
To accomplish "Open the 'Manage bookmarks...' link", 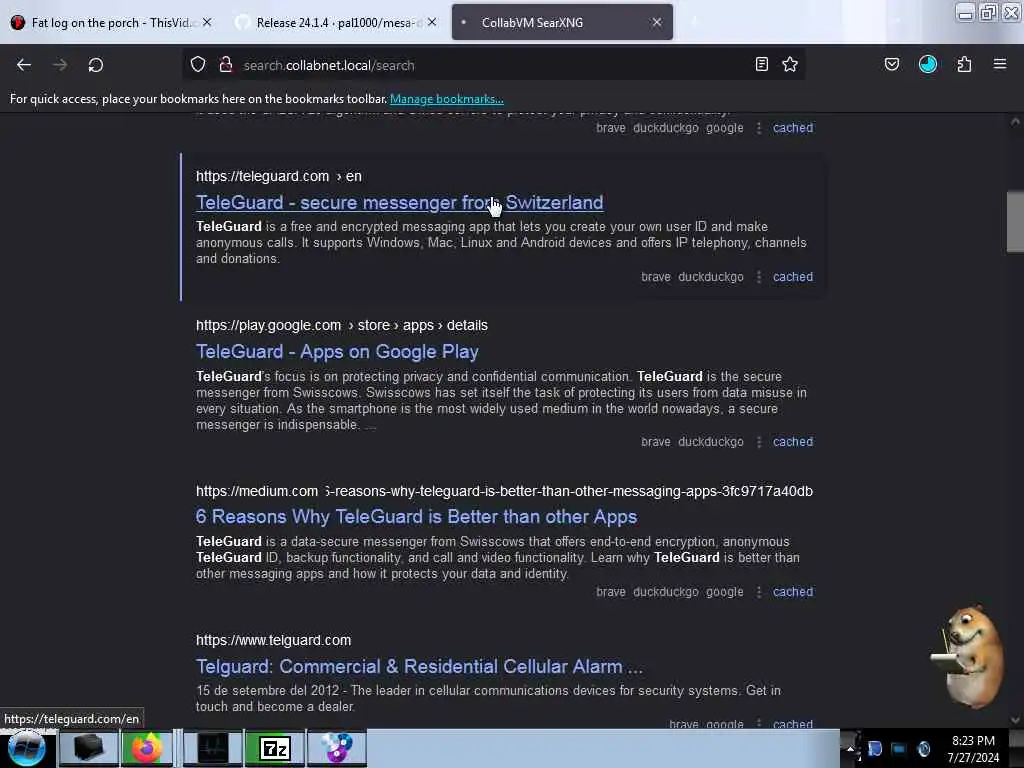I will tap(447, 99).
